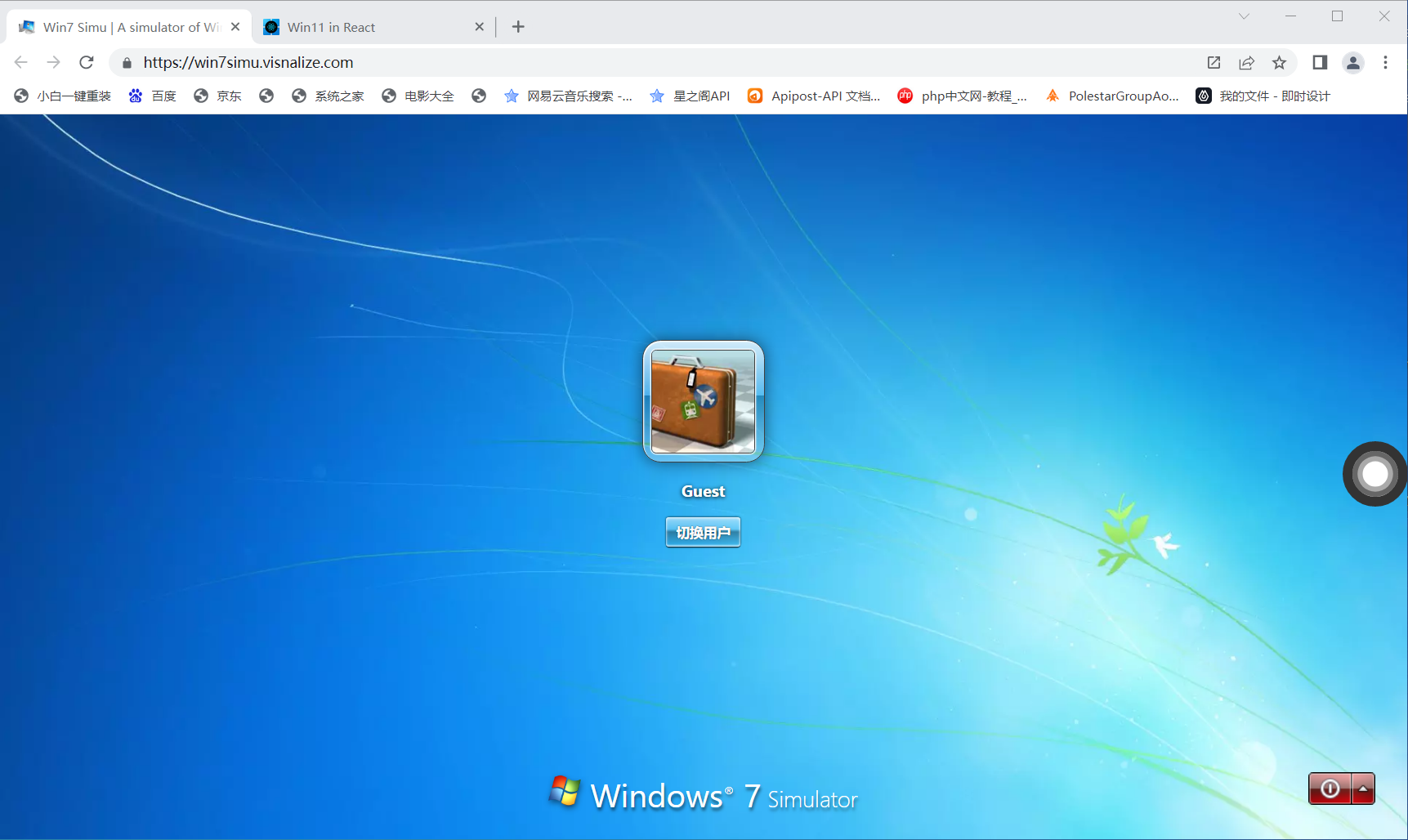Share this page using the share icon

click(1246, 62)
